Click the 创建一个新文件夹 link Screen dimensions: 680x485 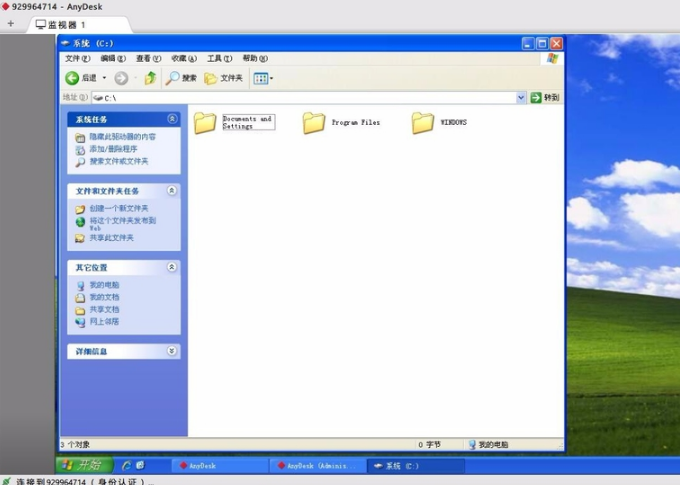[118, 208]
